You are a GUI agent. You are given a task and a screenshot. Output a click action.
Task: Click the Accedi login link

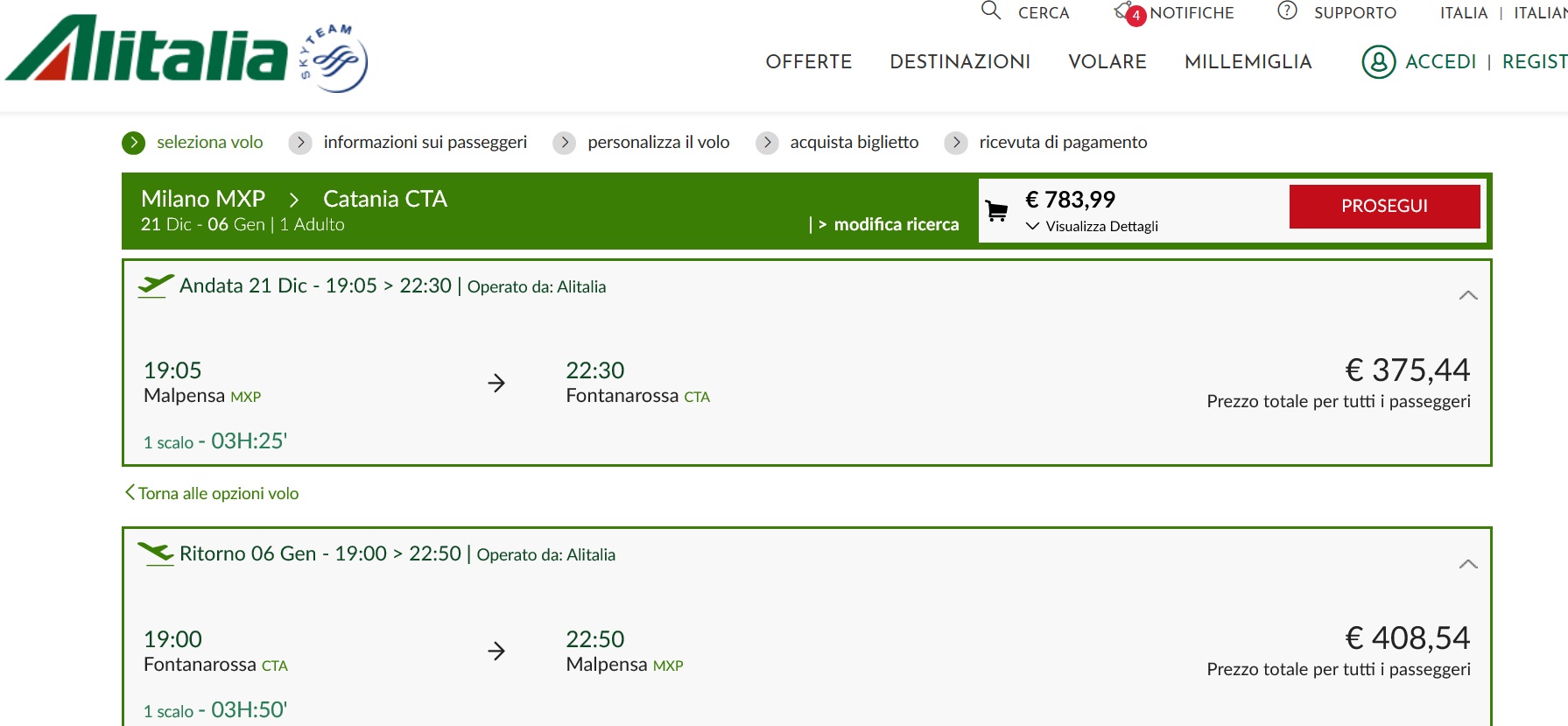point(1440,61)
